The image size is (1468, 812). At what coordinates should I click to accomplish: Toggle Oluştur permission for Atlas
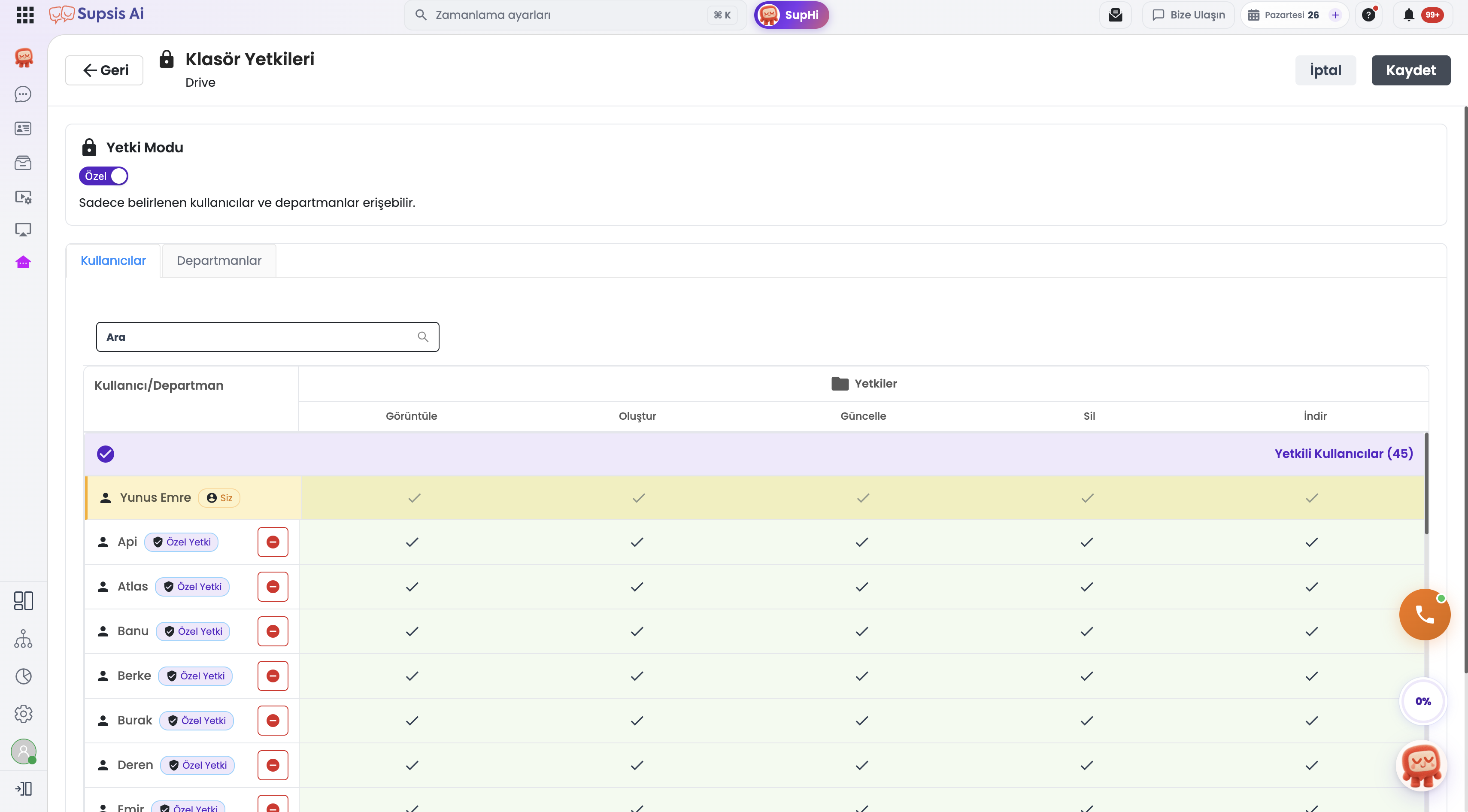[x=637, y=586]
